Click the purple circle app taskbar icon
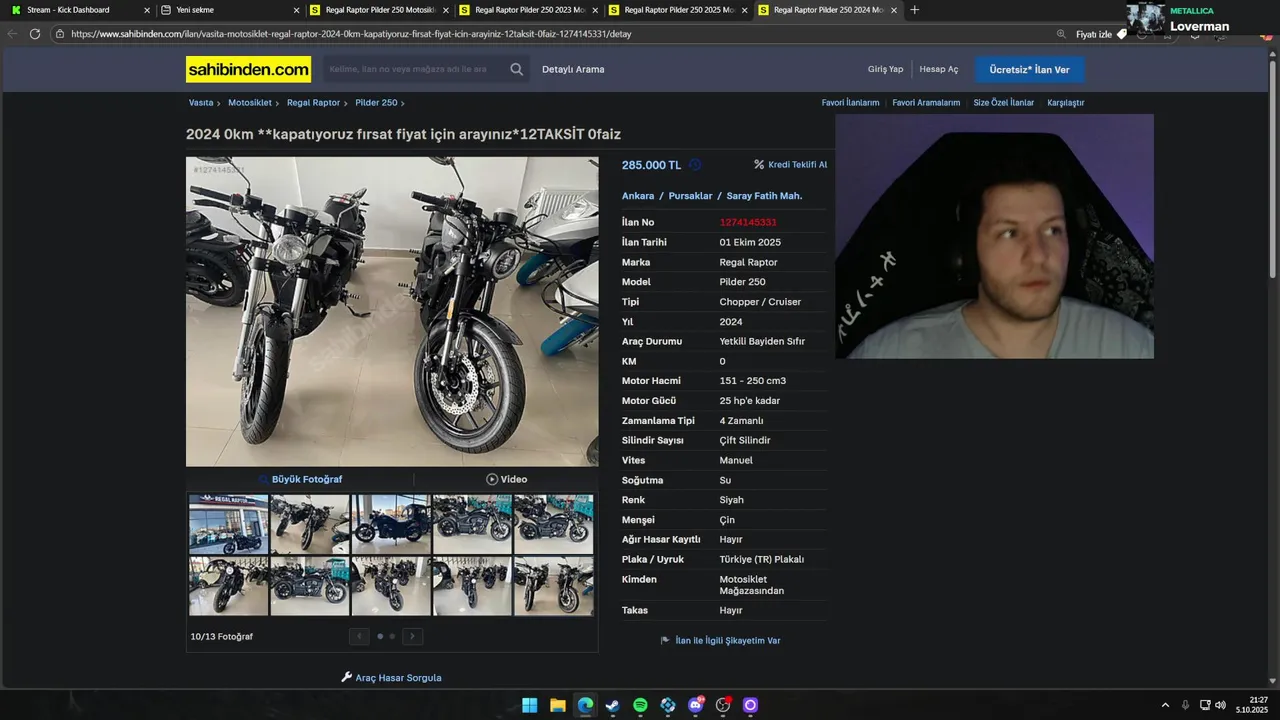 [750, 705]
